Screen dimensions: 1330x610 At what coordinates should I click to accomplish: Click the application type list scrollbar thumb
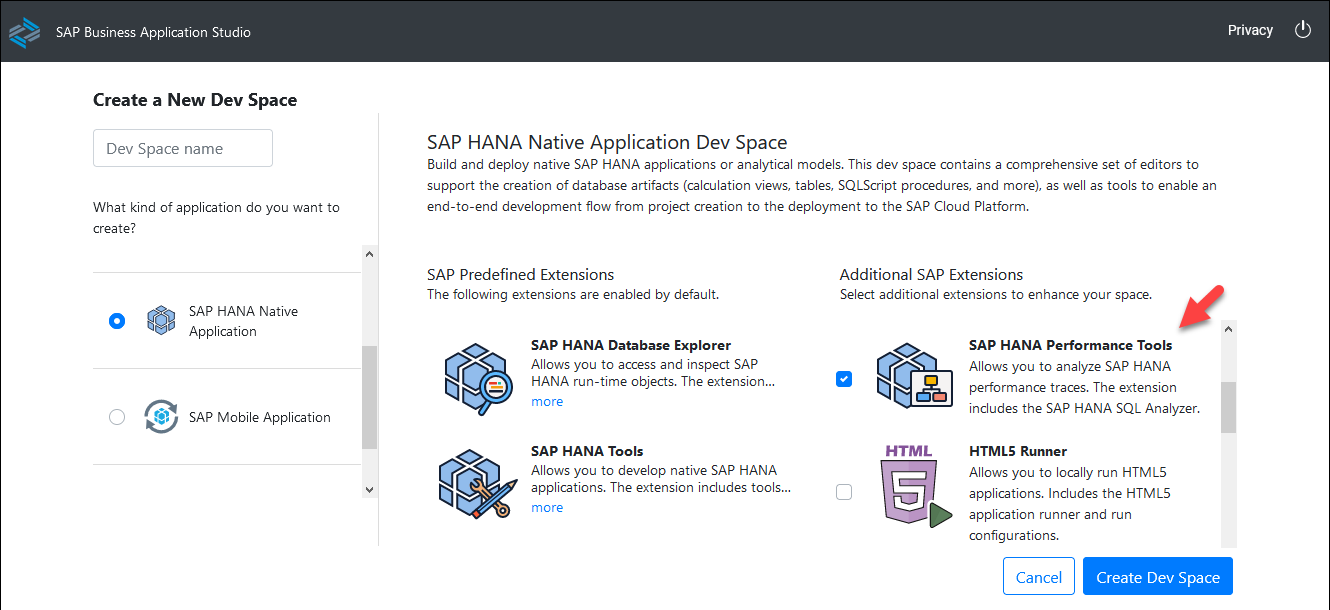pyautogui.click(x=369, y=397)
